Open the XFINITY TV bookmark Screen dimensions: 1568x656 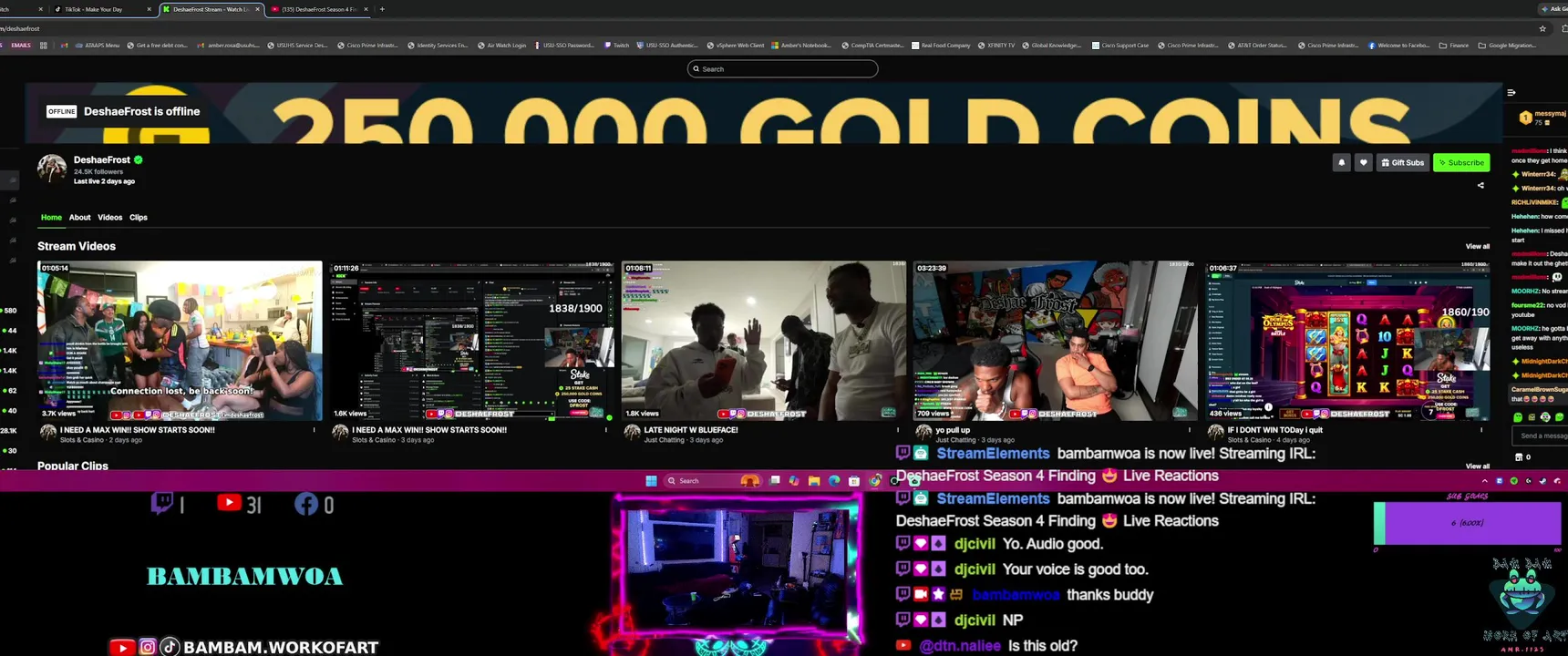click(x=995, y=45)
